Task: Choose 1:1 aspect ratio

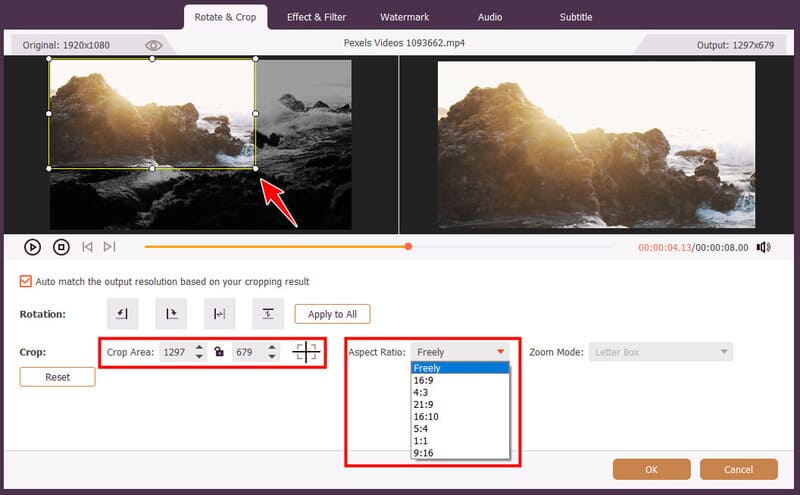Action: tap(460, 441)
